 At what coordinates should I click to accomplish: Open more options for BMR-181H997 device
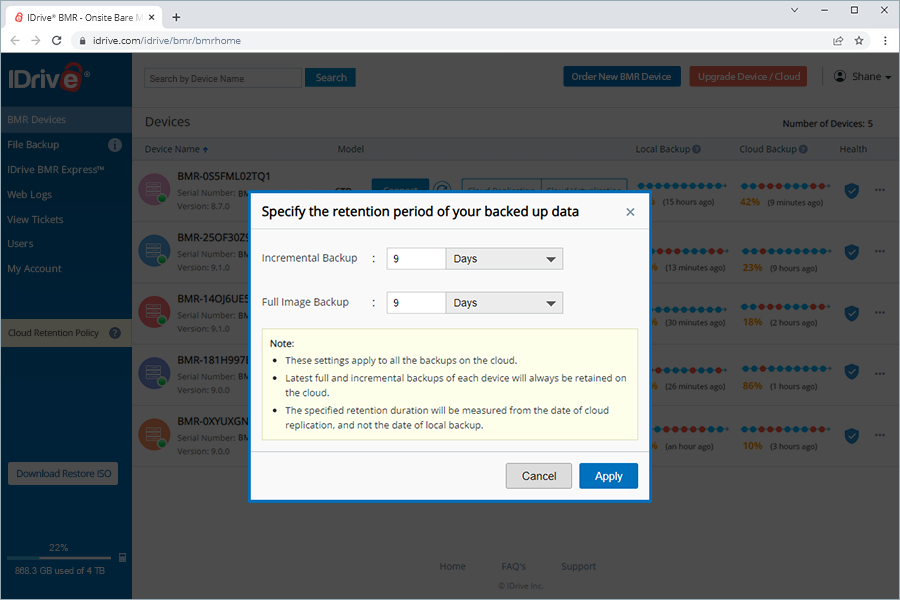(880, 373)
